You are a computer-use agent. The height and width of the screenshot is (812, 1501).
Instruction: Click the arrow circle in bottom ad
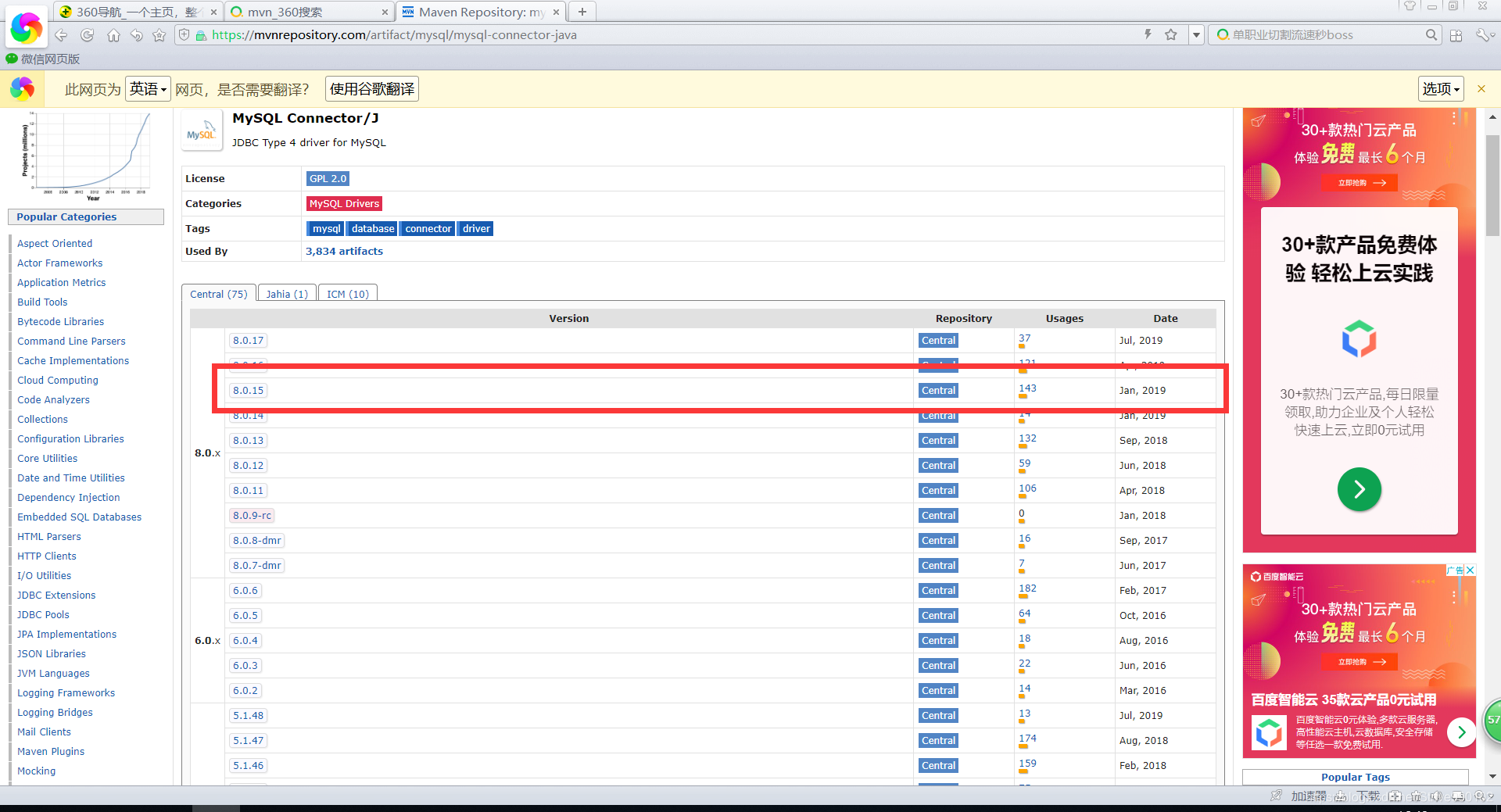pos(1461,732)
